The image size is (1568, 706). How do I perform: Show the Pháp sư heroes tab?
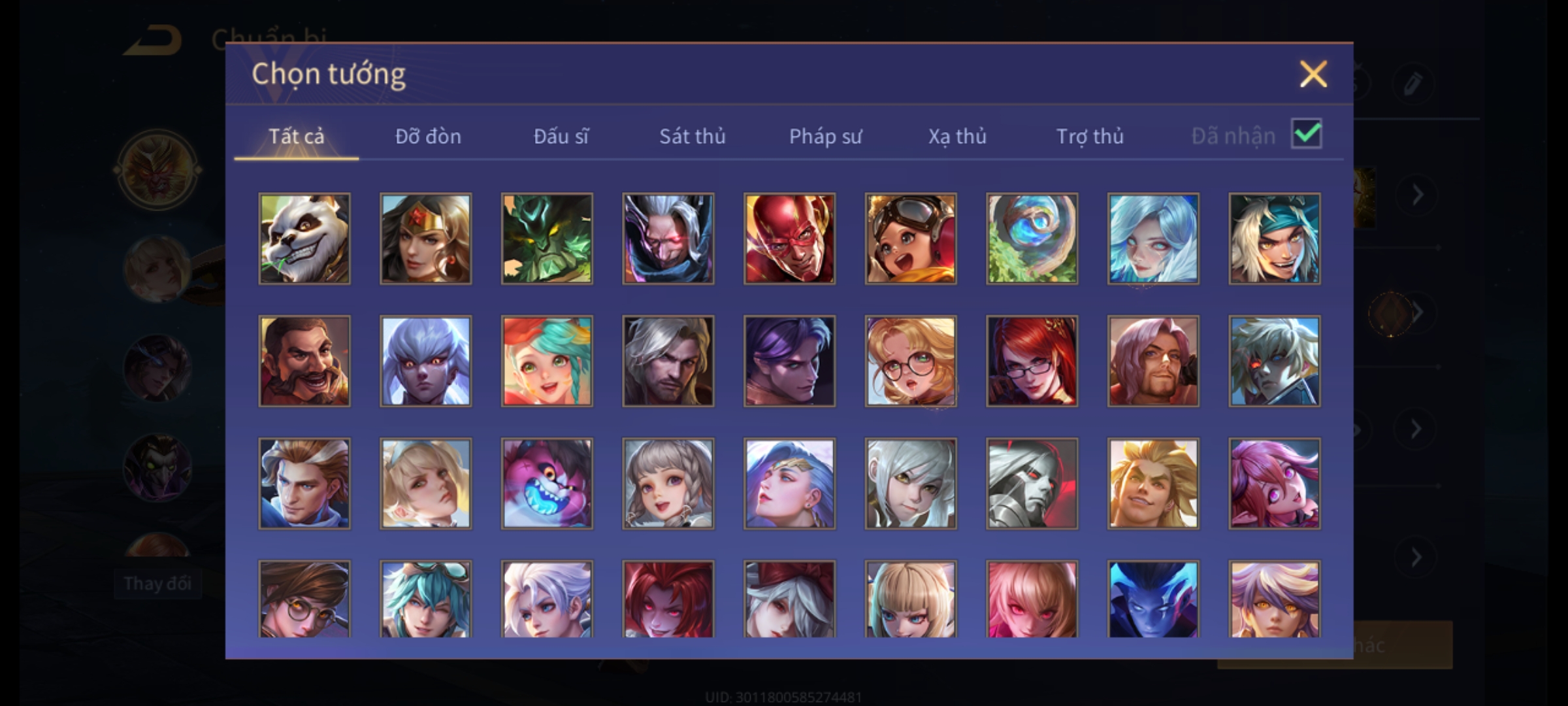click(x=825, y=136)
